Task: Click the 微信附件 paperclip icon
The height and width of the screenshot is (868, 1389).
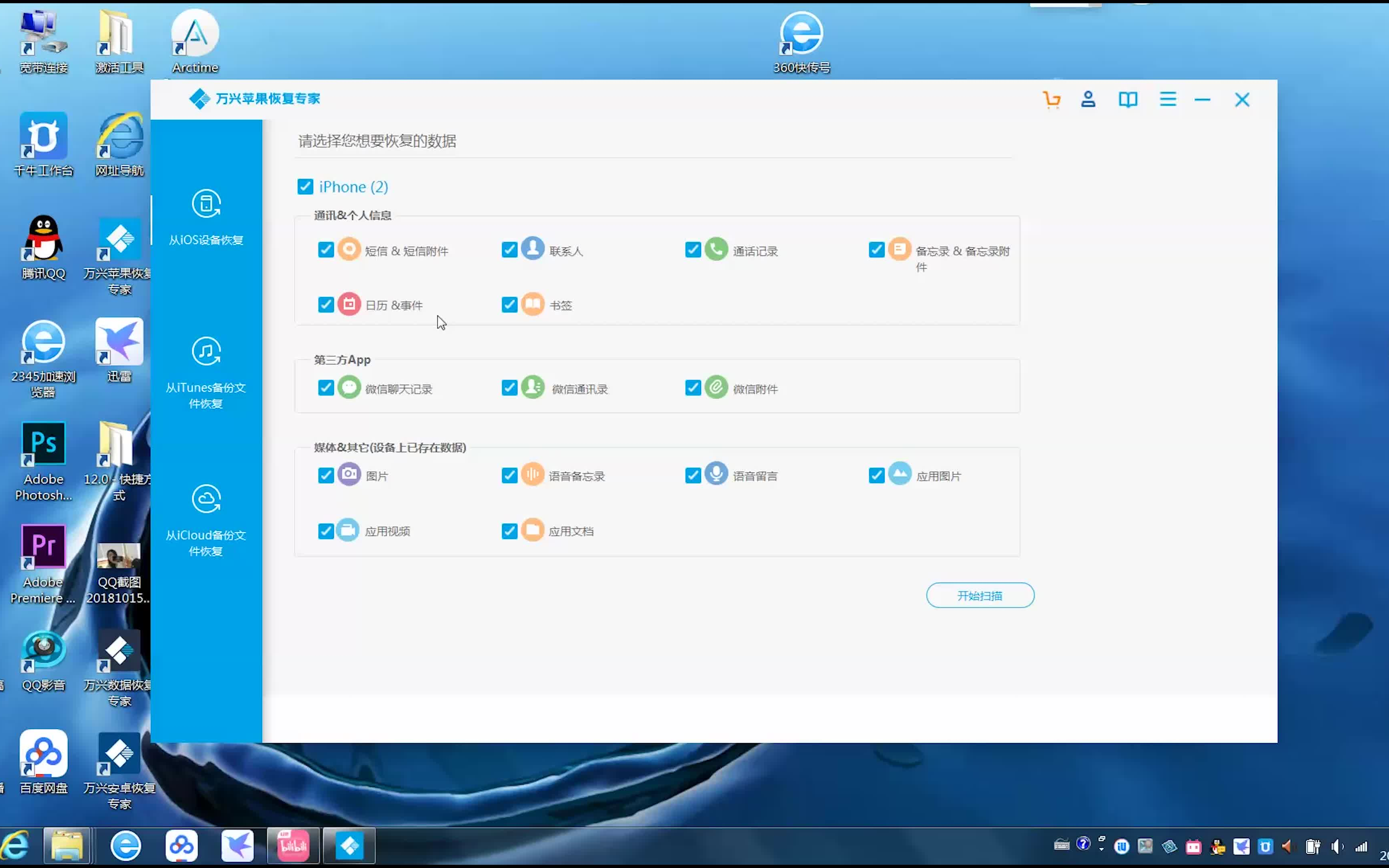Action: click(x=716, y=387)
